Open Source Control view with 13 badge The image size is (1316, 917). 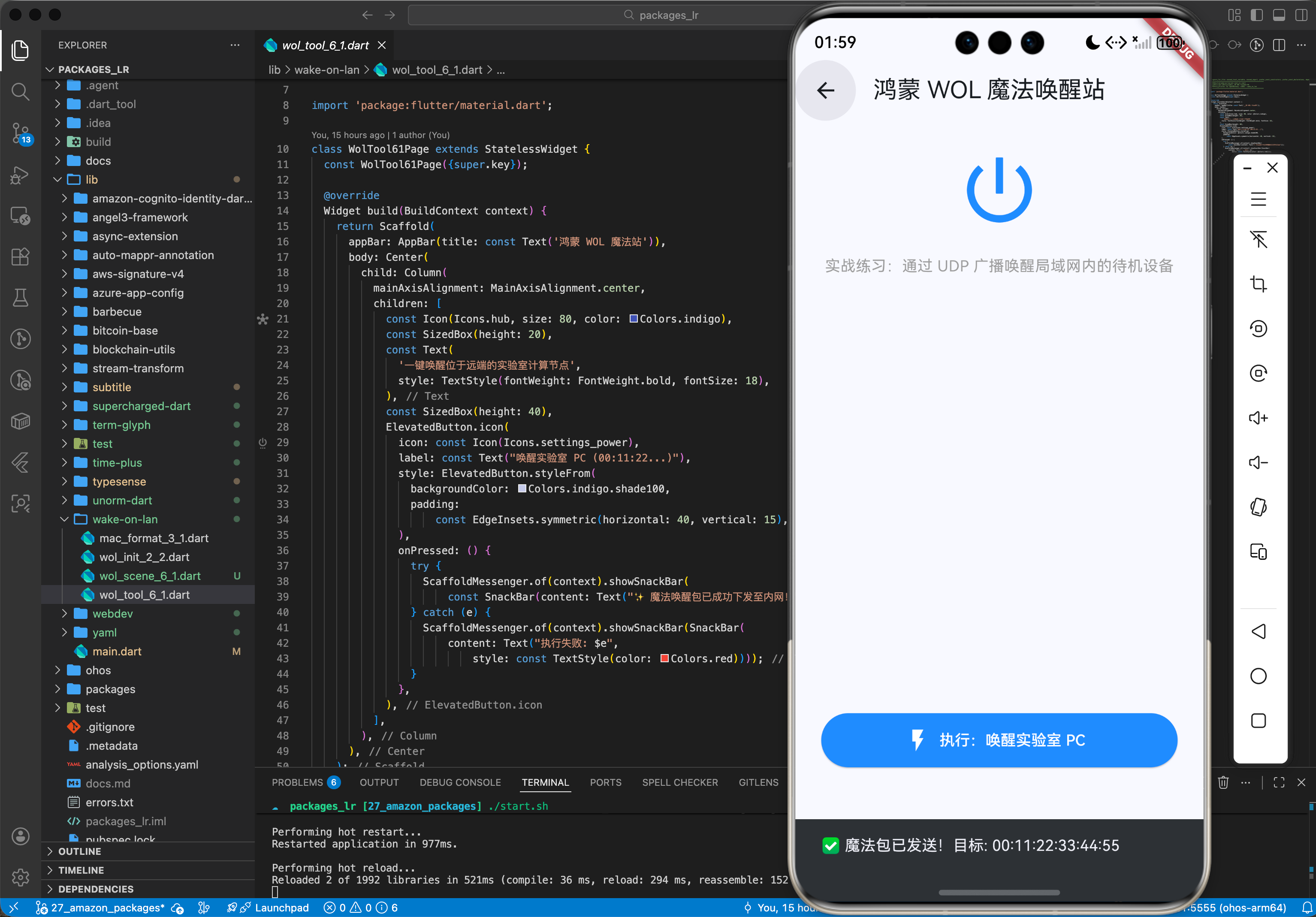(20, 133)
